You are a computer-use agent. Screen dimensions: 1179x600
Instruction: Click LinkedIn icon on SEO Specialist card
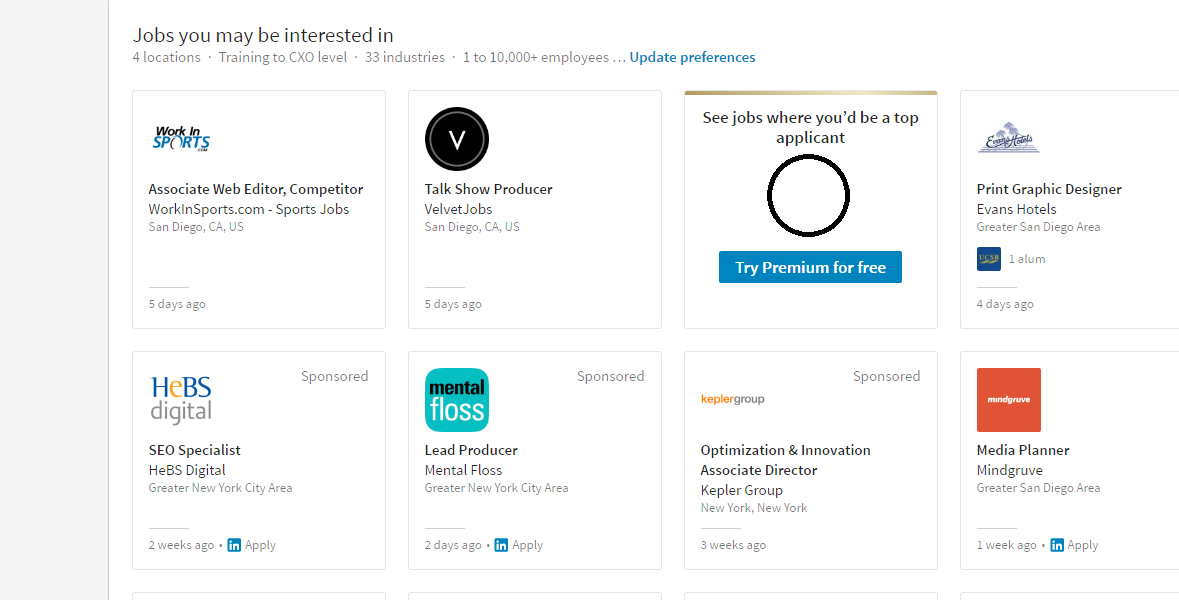coord(235,545)
